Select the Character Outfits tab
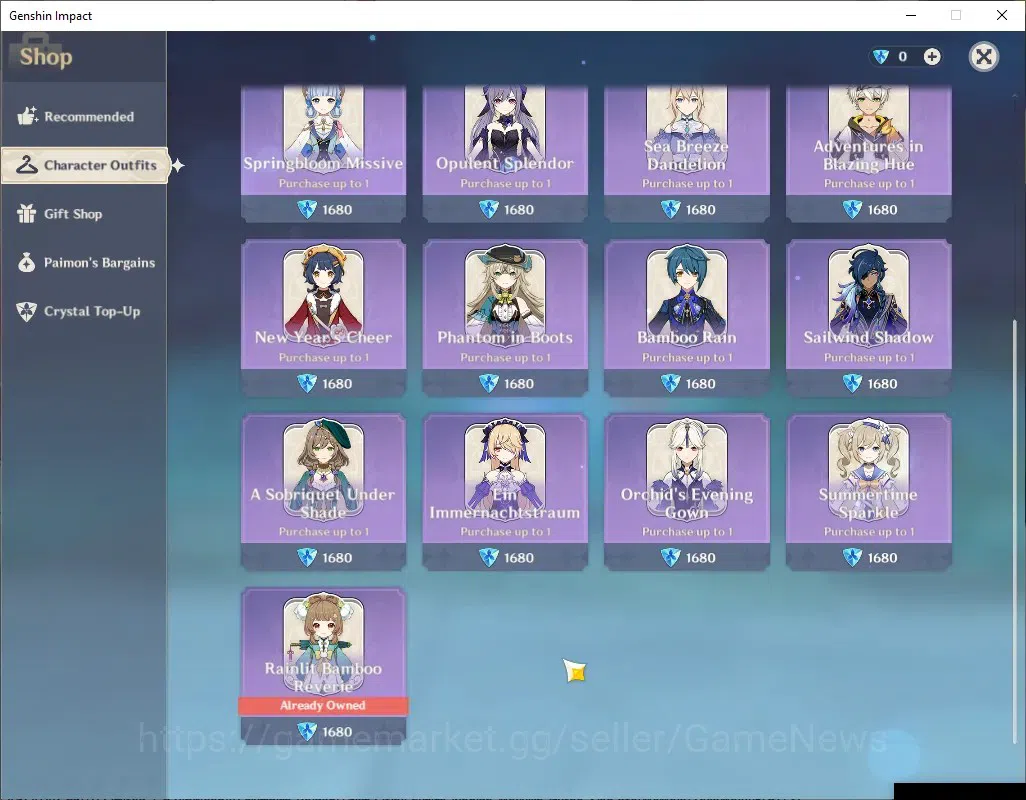 click(85, 165)
